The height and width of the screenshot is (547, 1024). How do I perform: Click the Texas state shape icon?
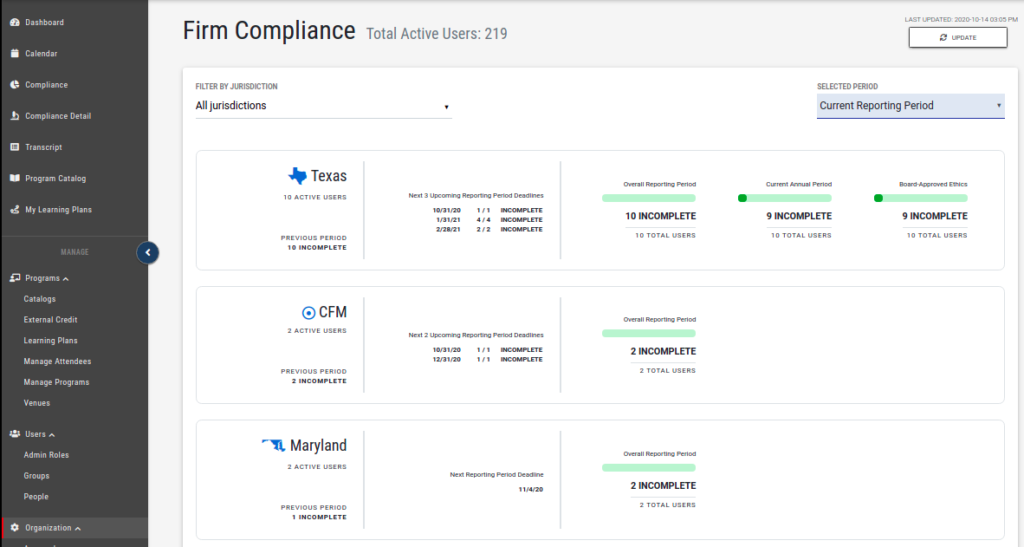point(297,176)
